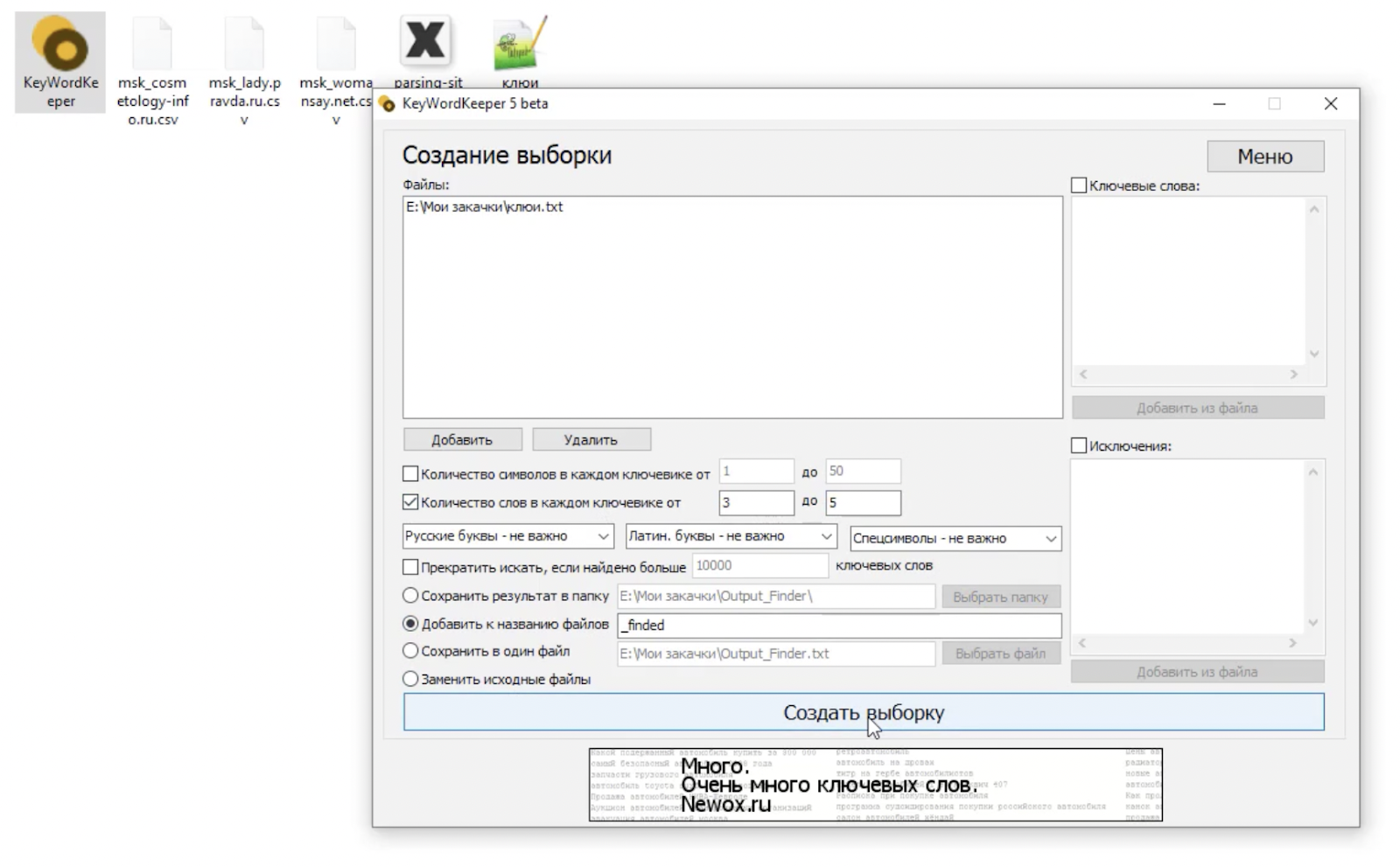The height and width of the screenshot is (867, 1400).
Task: Click scroll up arrow in Ключевые слова list
Action: [1313, 209]
